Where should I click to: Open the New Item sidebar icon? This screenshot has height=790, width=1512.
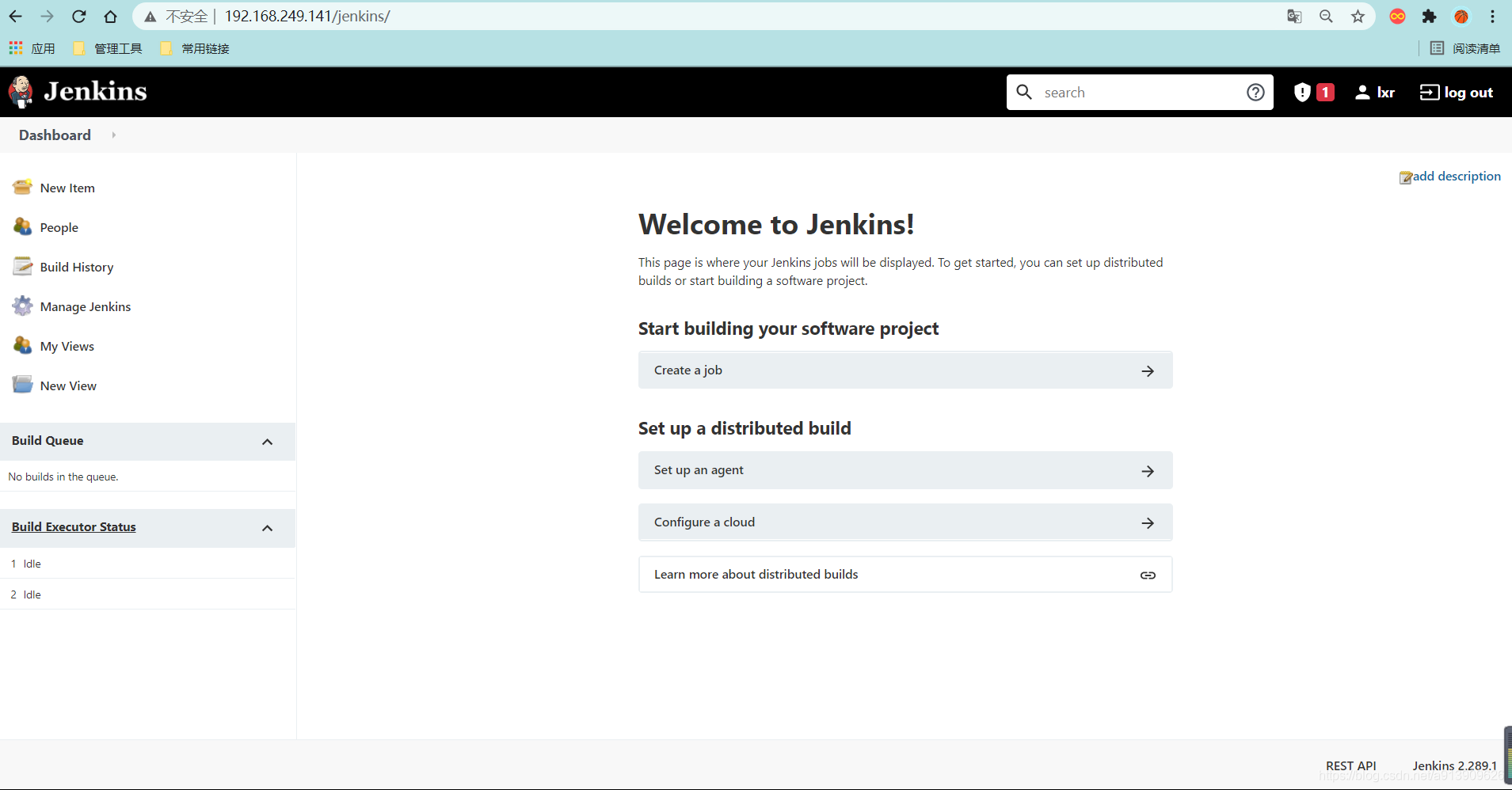point(22,188)
